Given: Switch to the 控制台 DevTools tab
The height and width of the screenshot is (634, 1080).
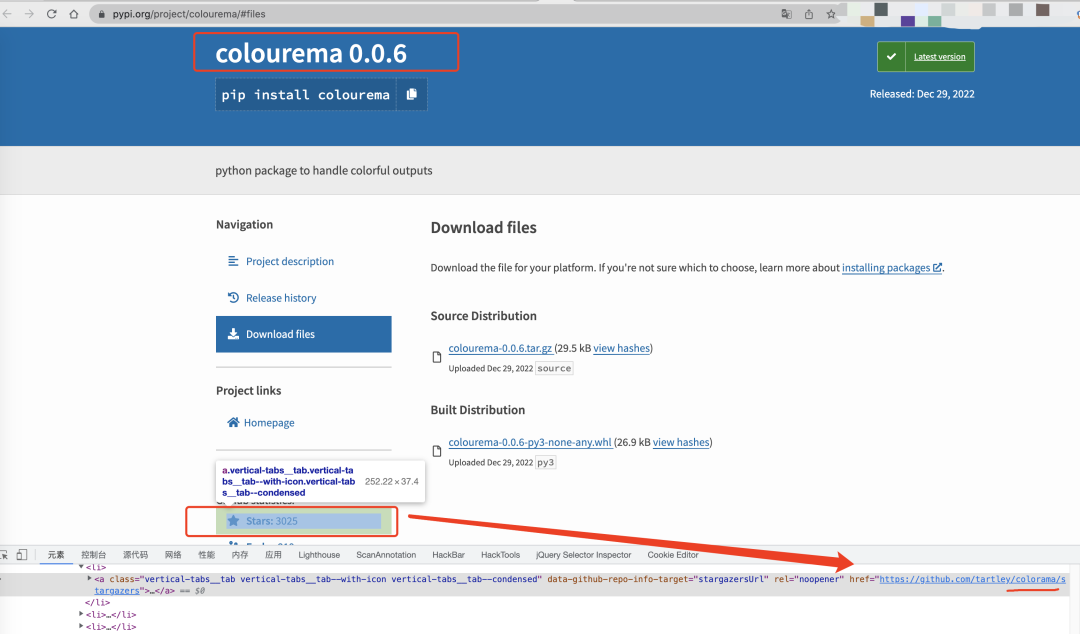Looking at the screenshot, I should coord(94,555).
